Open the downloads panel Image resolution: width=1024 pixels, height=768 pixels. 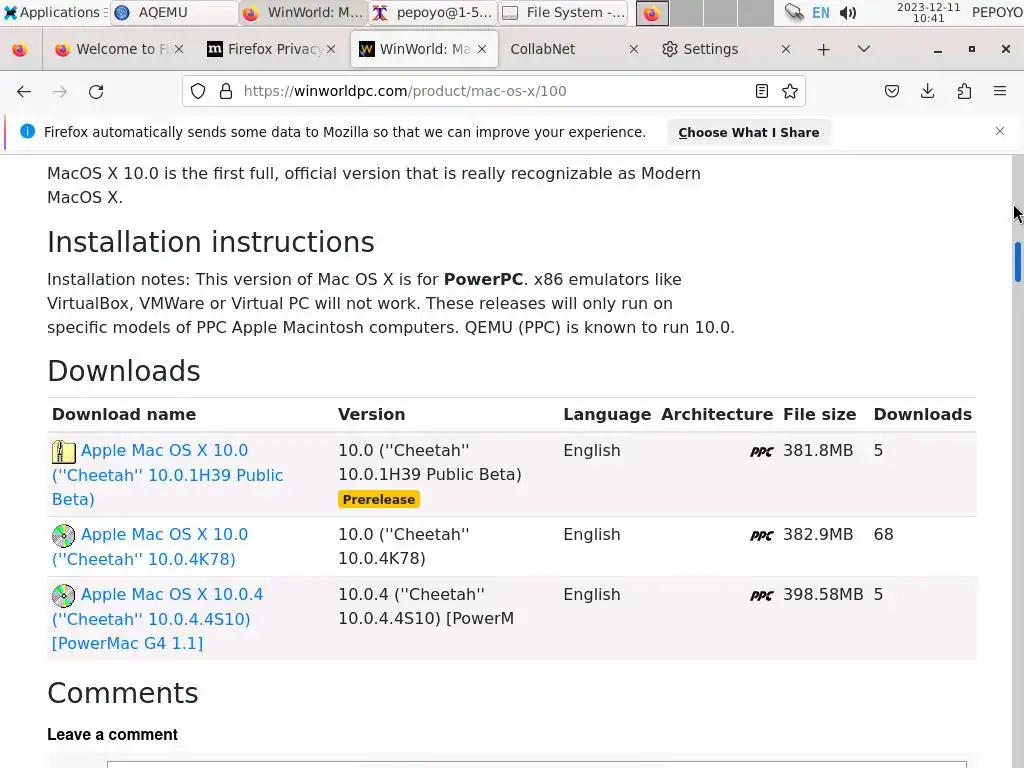click(927, 91)
